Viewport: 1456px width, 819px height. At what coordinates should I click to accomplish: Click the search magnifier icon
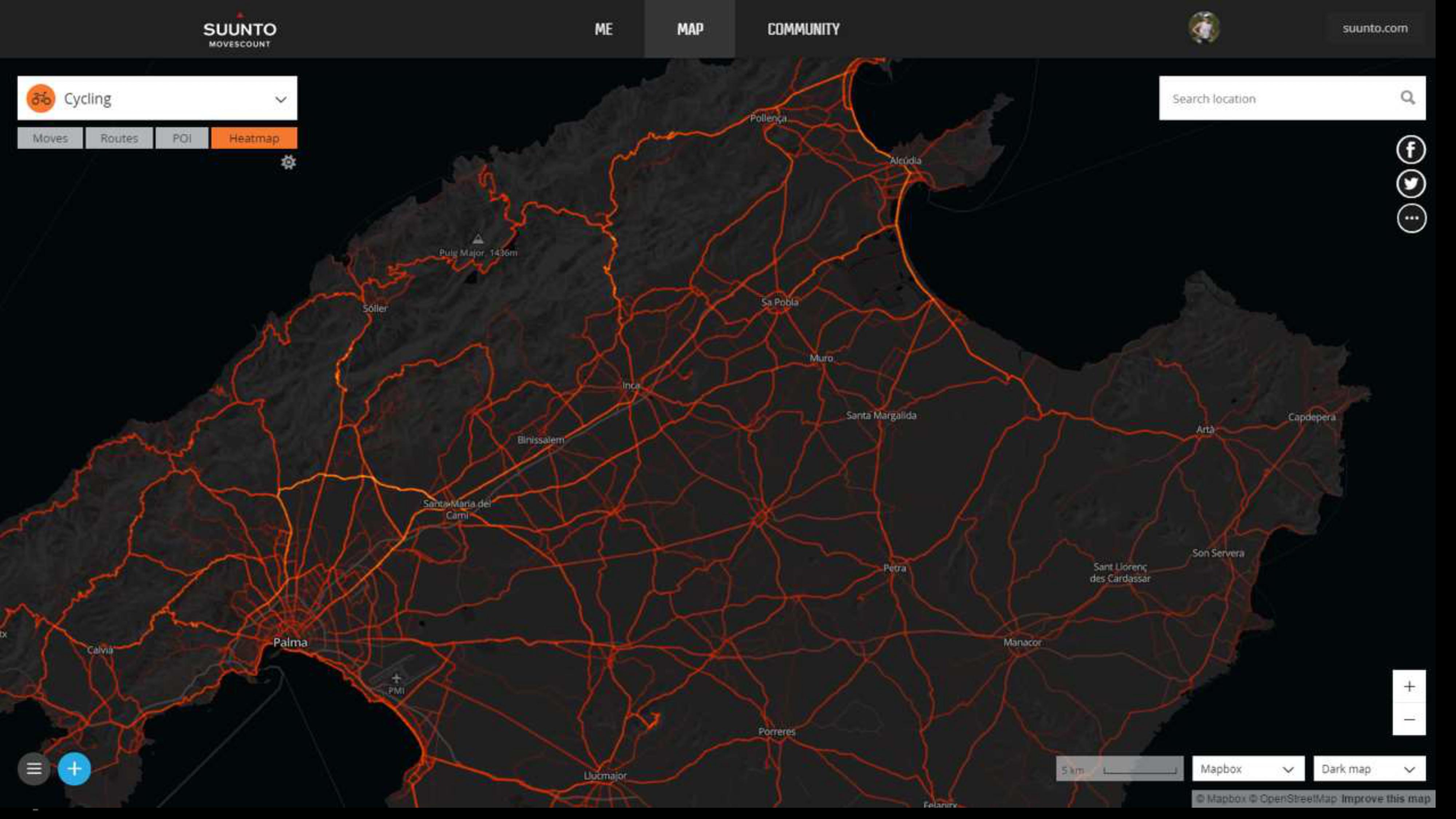click(x=1407, y=98)
